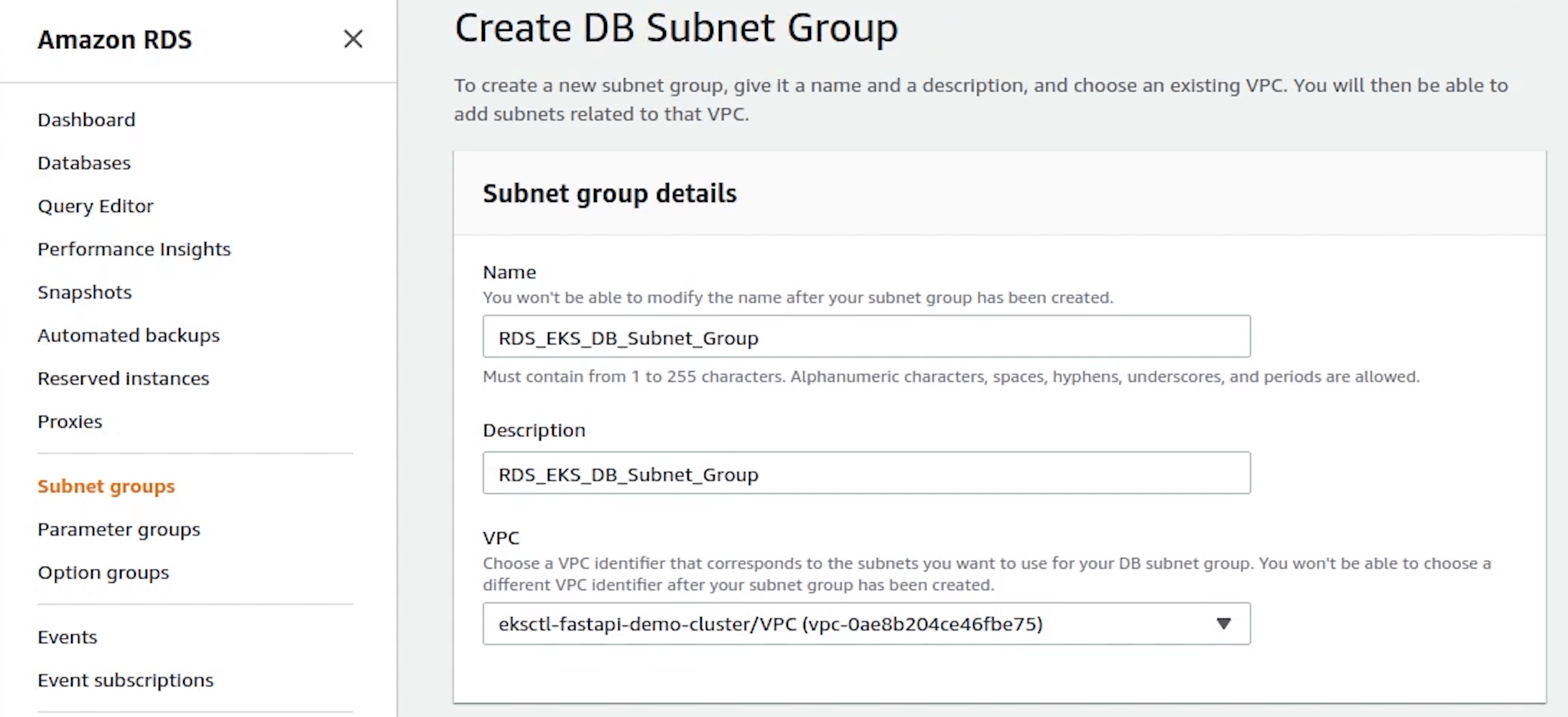
Task: Click the Subnet group details header
Action: (609, 193)
